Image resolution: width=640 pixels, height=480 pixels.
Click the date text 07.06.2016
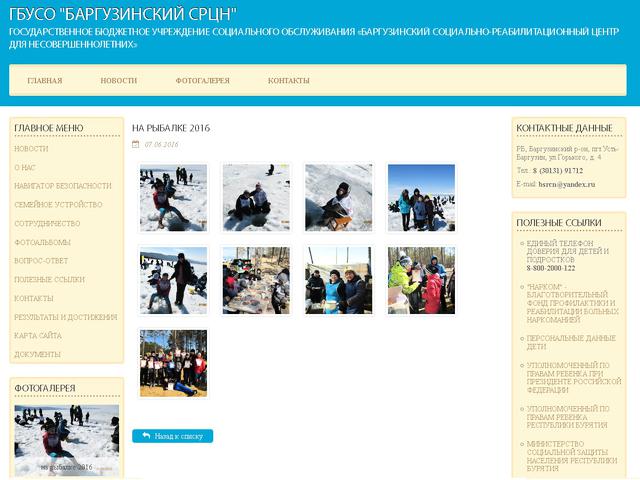[x=162, y=144]
